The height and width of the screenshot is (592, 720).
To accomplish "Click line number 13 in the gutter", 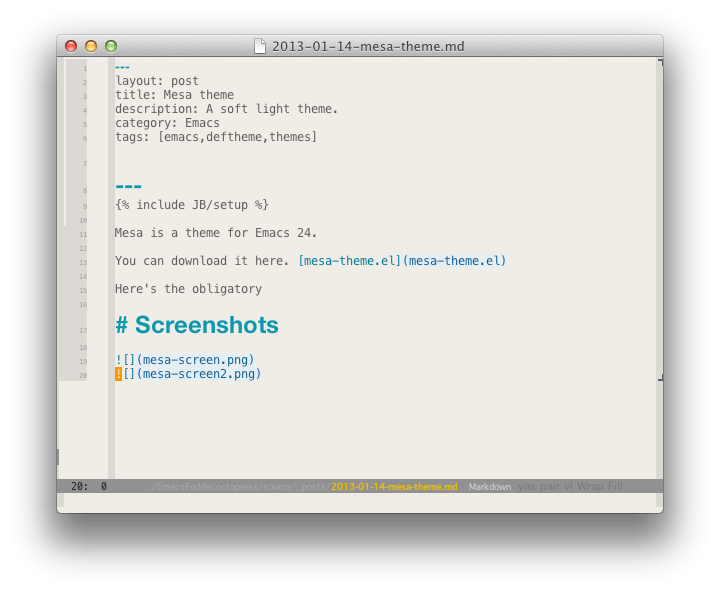I will (83, 263).
